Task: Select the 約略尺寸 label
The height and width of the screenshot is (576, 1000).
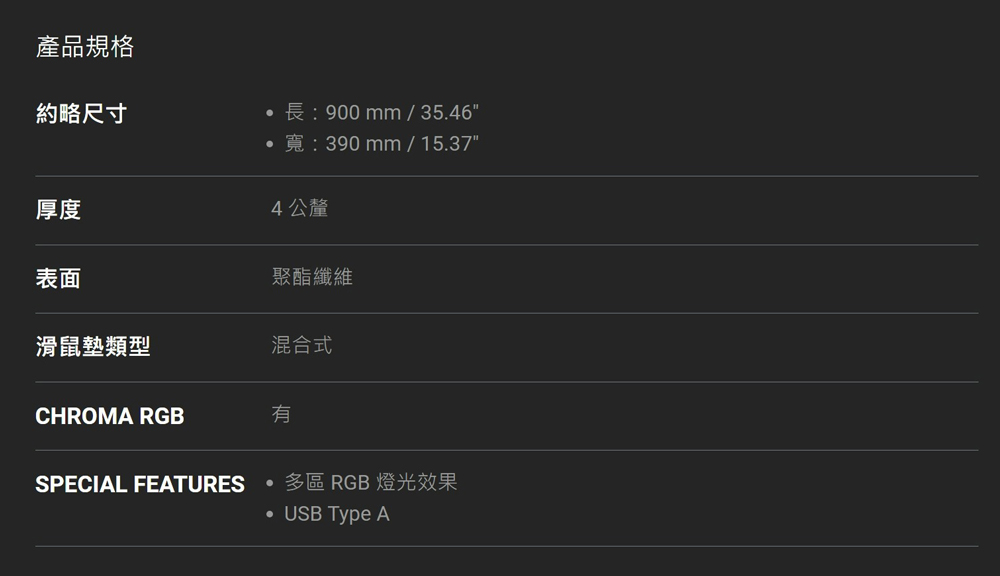Action: click(81, 114)
